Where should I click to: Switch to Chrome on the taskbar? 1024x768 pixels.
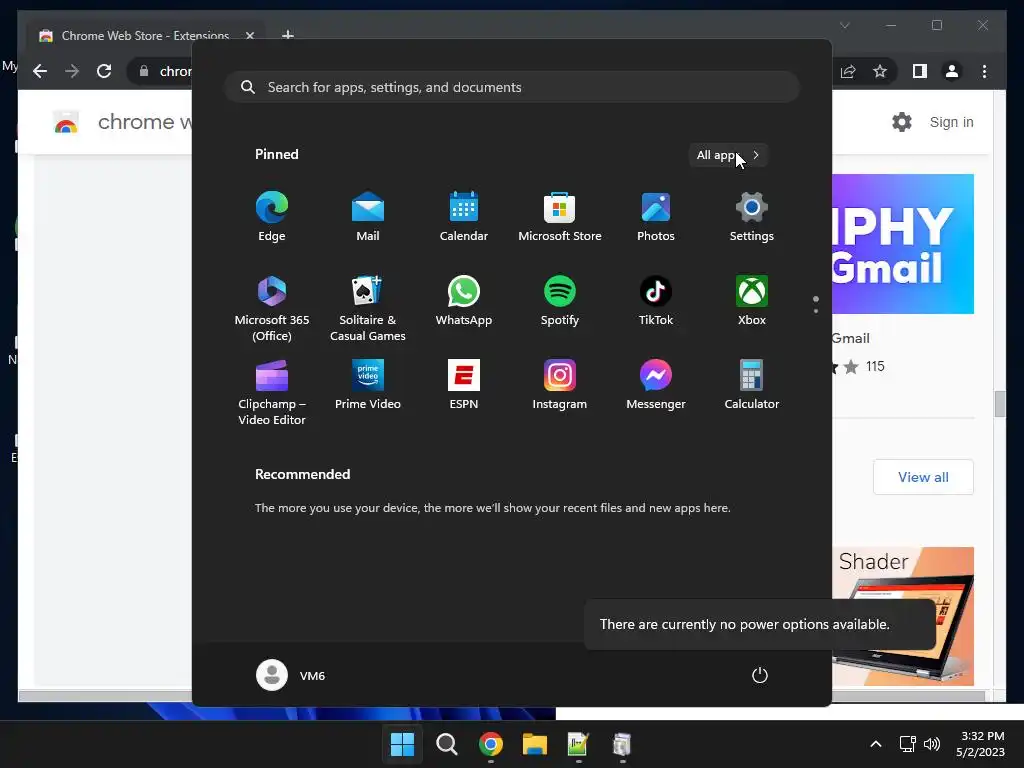490,744
